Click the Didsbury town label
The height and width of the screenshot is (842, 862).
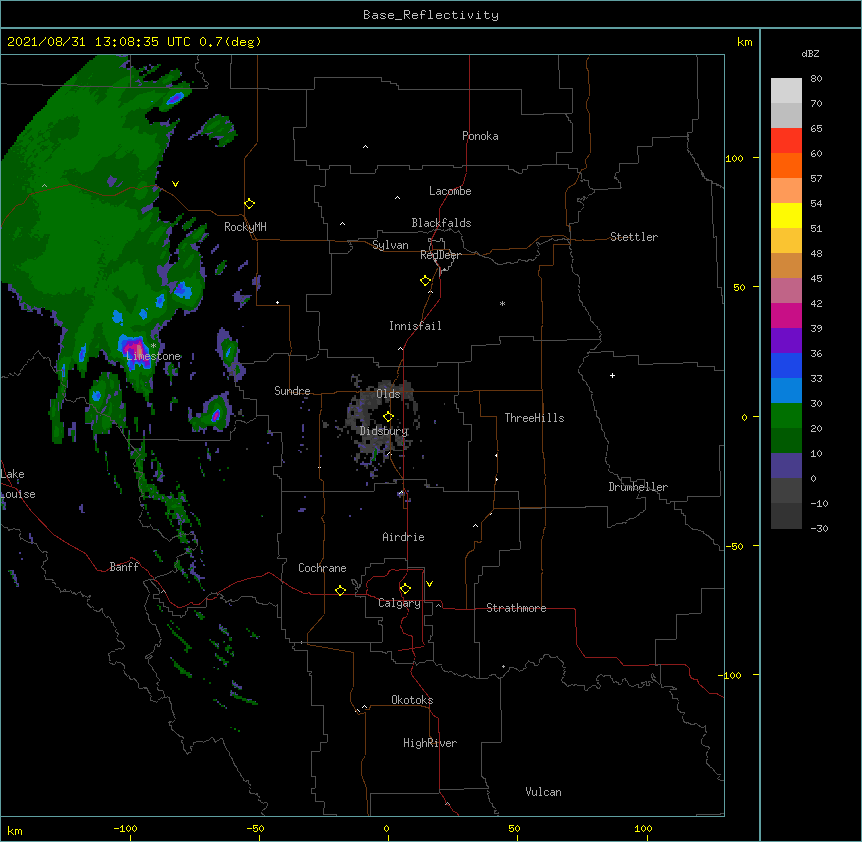click(384, 431)
